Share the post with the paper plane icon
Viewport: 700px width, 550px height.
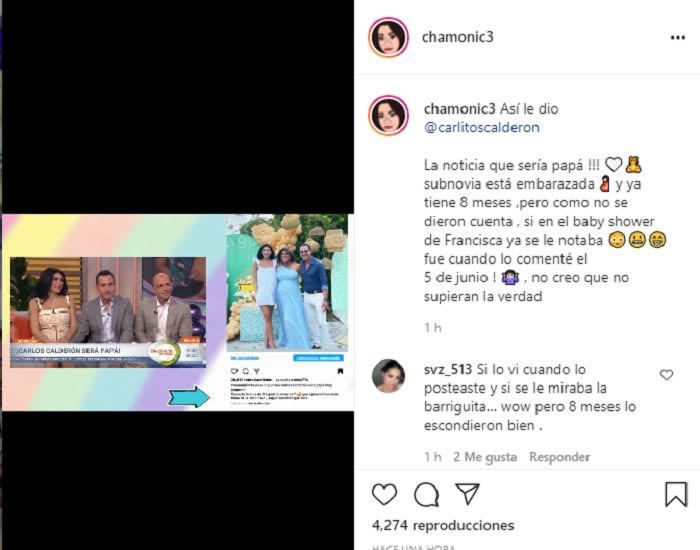(467, 493)
